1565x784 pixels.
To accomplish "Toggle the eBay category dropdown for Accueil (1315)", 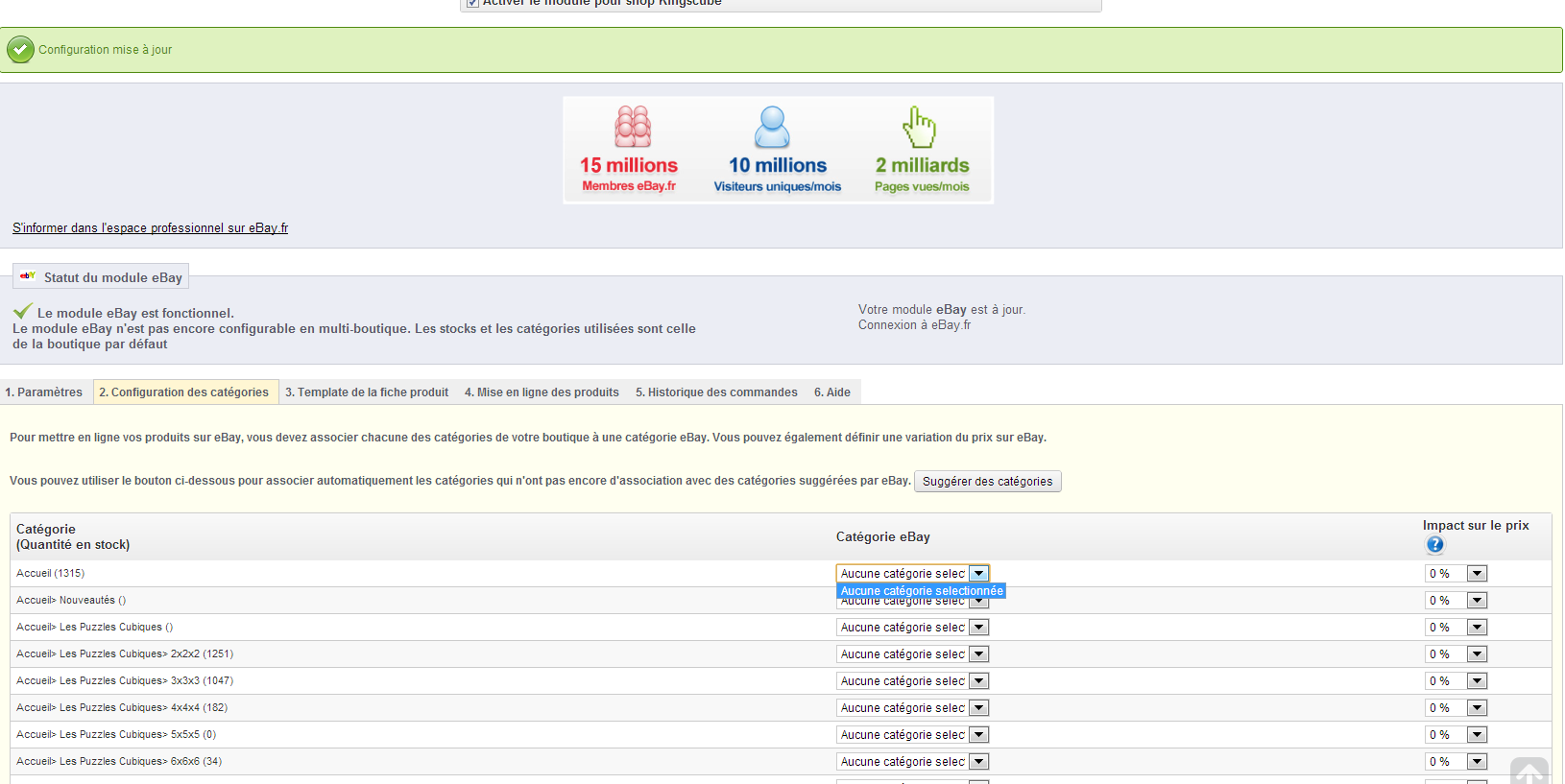I will pyautogui.click(x=912, y=574).
